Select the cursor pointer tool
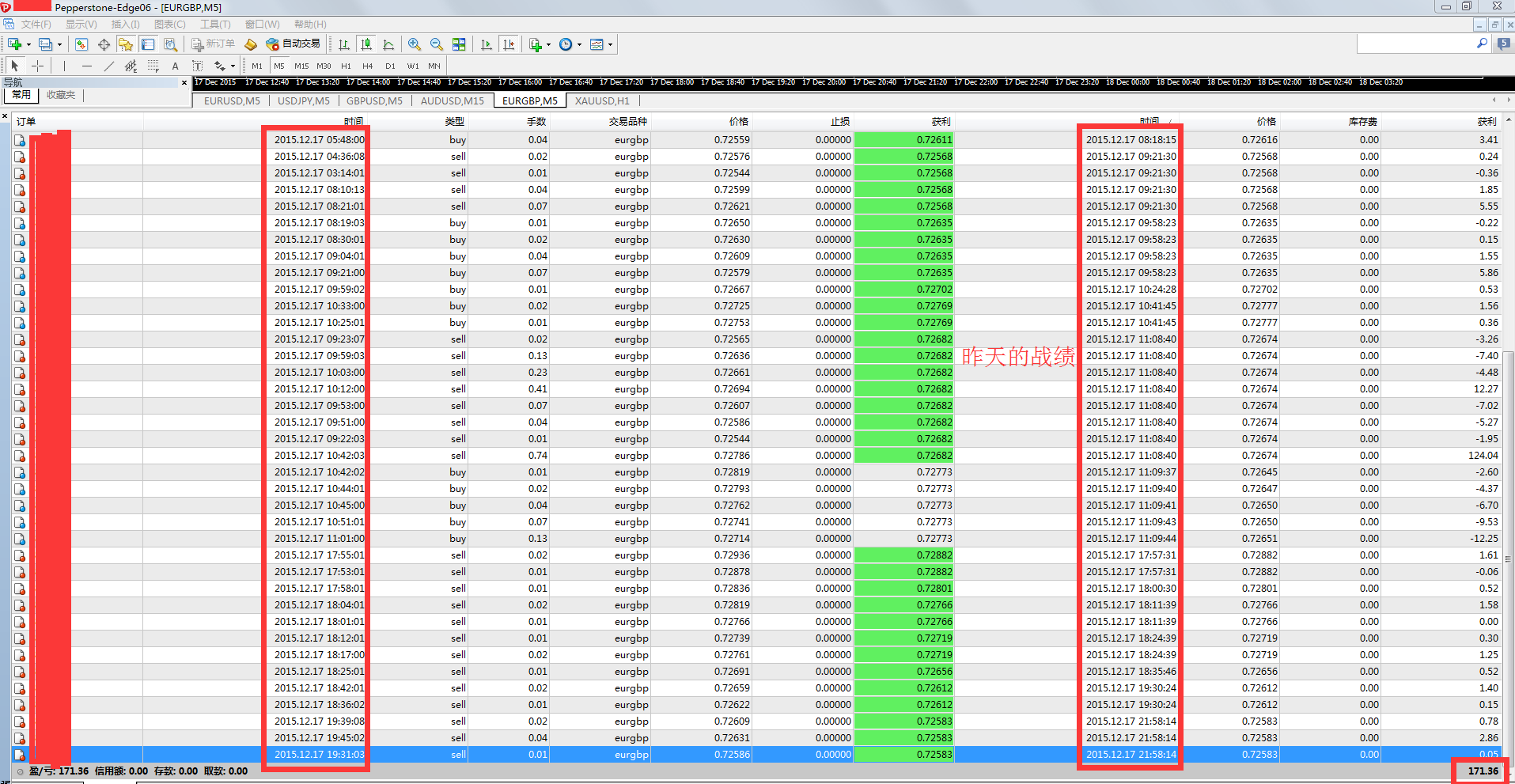The height and width of the screenshot is (784, 1515). pos(15,66)
